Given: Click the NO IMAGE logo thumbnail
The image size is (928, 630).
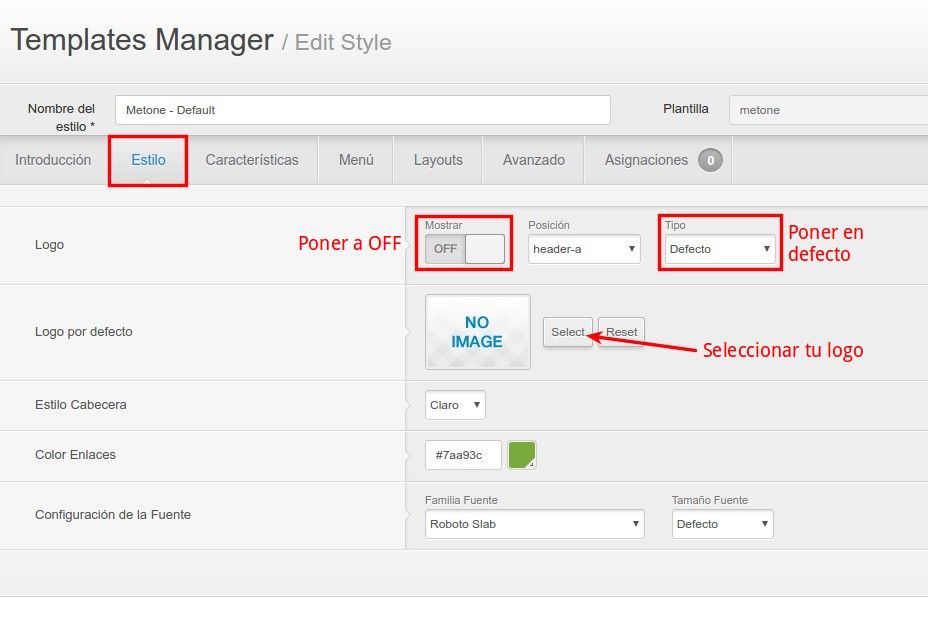Looking at the screenshot, I should click(x=478, y=332).
